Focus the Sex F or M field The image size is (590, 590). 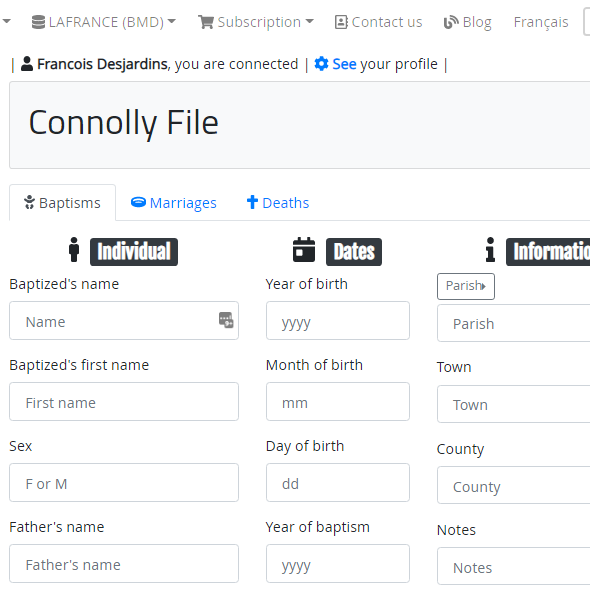click(124, 482)
